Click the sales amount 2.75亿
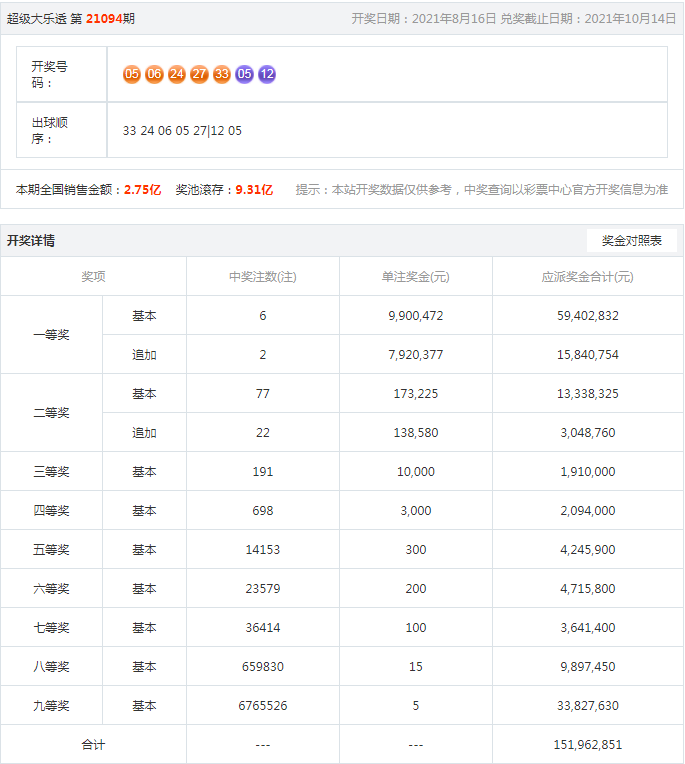Image resolution: width=685 pixels, height=764 pixels. tap(143, 190)
